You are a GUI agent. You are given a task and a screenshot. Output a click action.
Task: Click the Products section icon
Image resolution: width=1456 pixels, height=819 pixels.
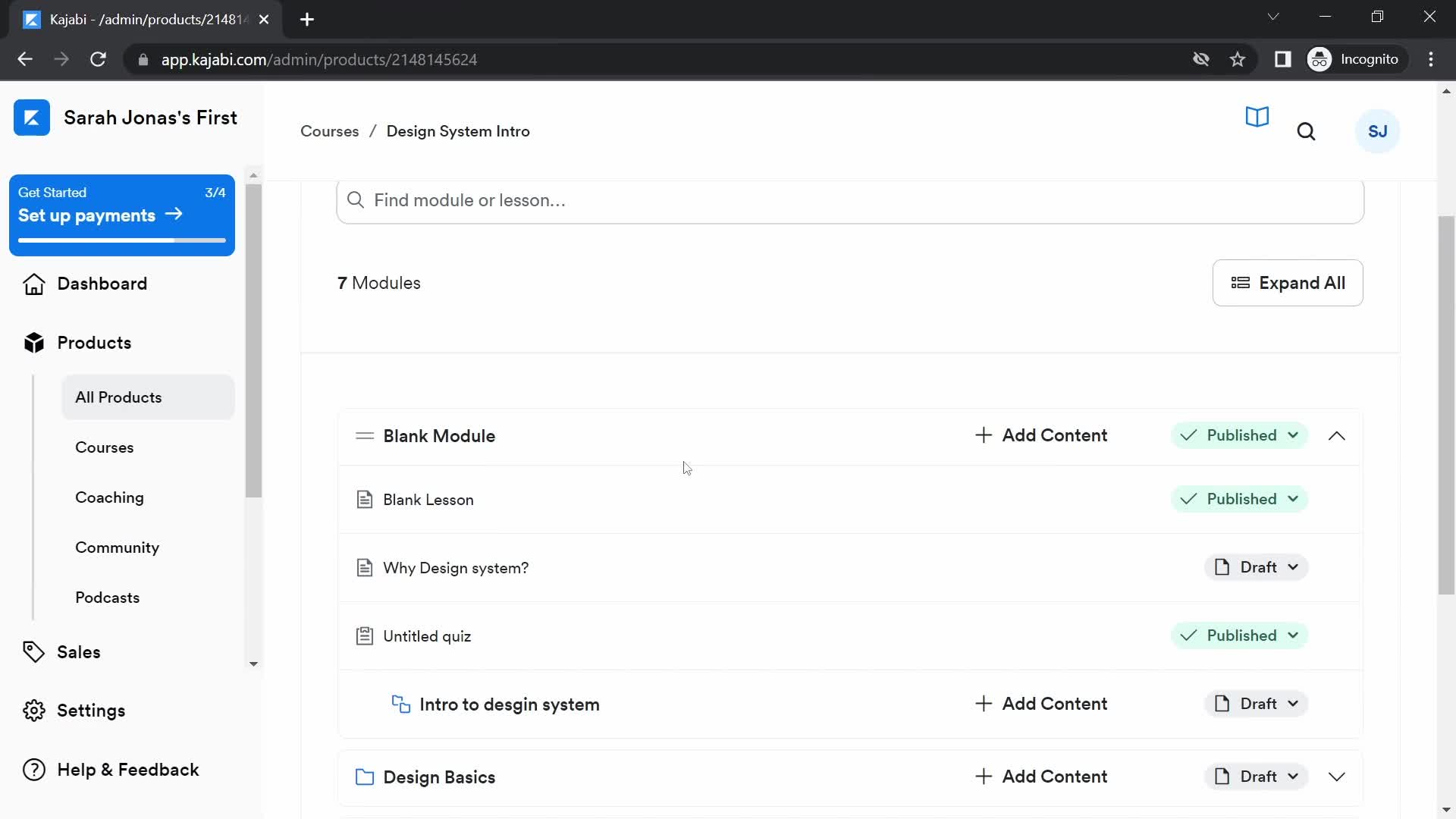coord(32,342)
